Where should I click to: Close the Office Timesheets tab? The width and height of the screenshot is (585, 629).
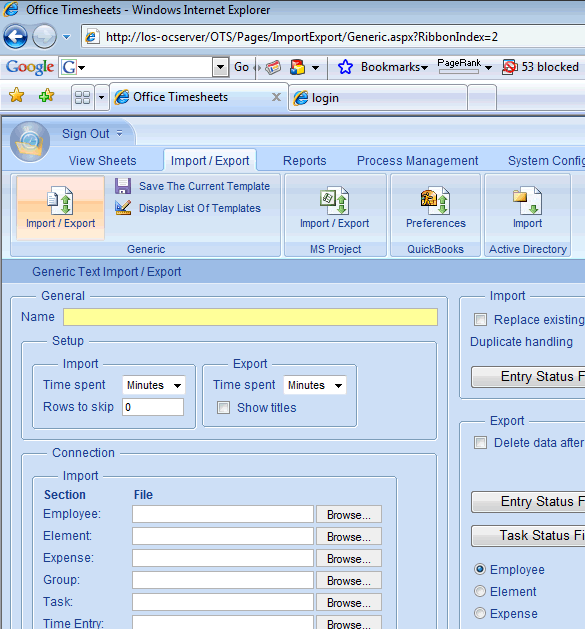(x=276, y=97)
